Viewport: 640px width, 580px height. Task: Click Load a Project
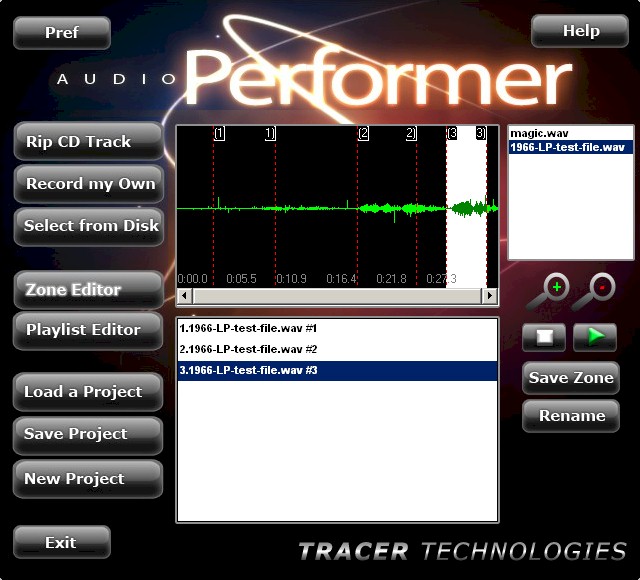[x=89, y=392]
